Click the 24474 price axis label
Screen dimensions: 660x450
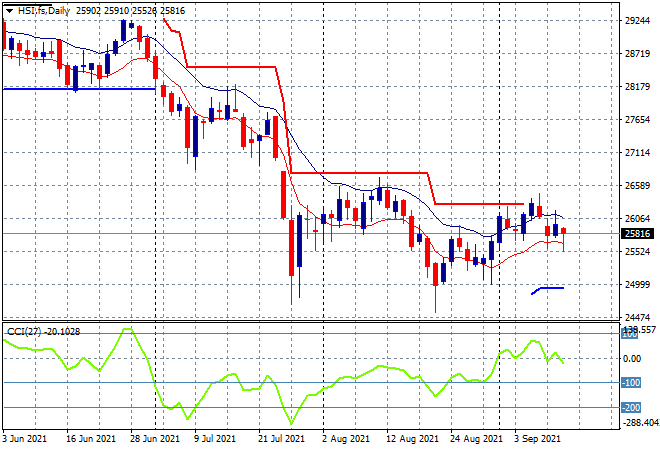[x=637, y=317]
